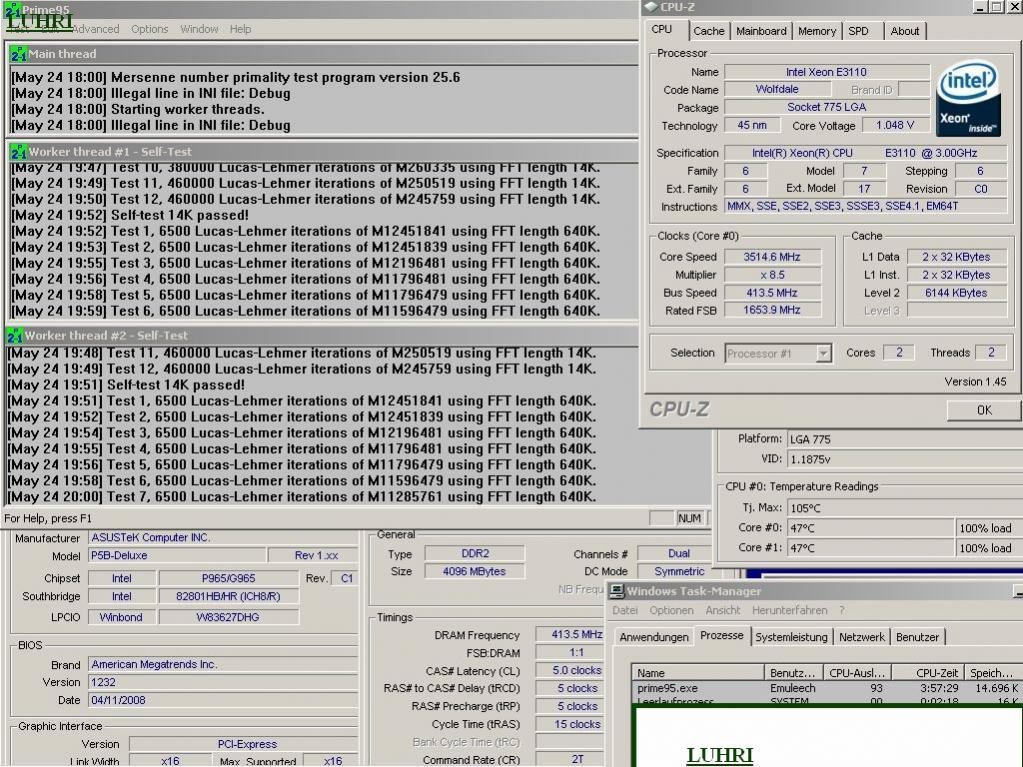The height and width of the screenshot is (767, 1023).
Task: Switch to Anwendungen tab in Task-Manager
Action: click(654, 637)
